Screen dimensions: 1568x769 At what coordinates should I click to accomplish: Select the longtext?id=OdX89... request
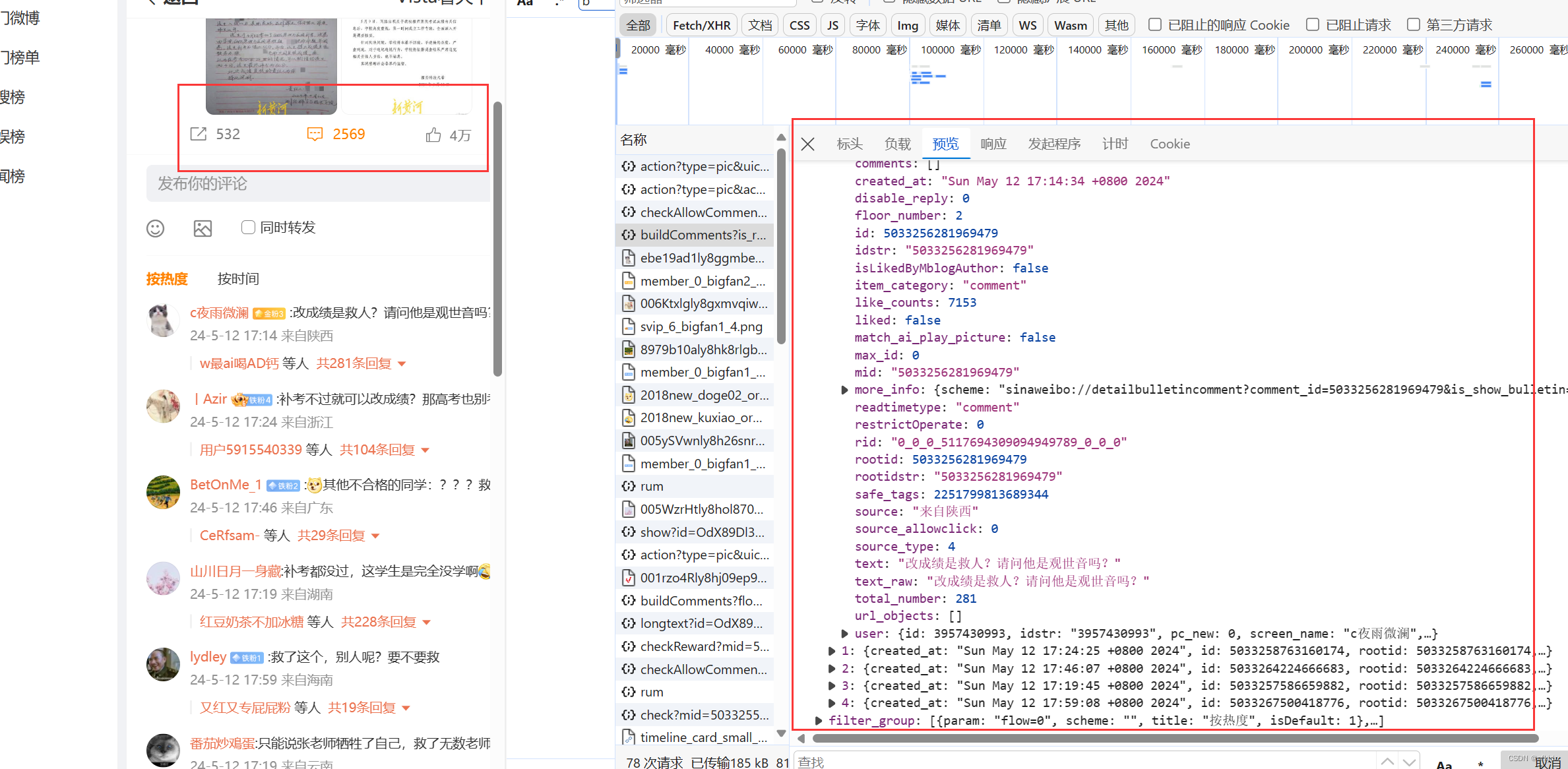pyautogui.click(x=695, y=623)
